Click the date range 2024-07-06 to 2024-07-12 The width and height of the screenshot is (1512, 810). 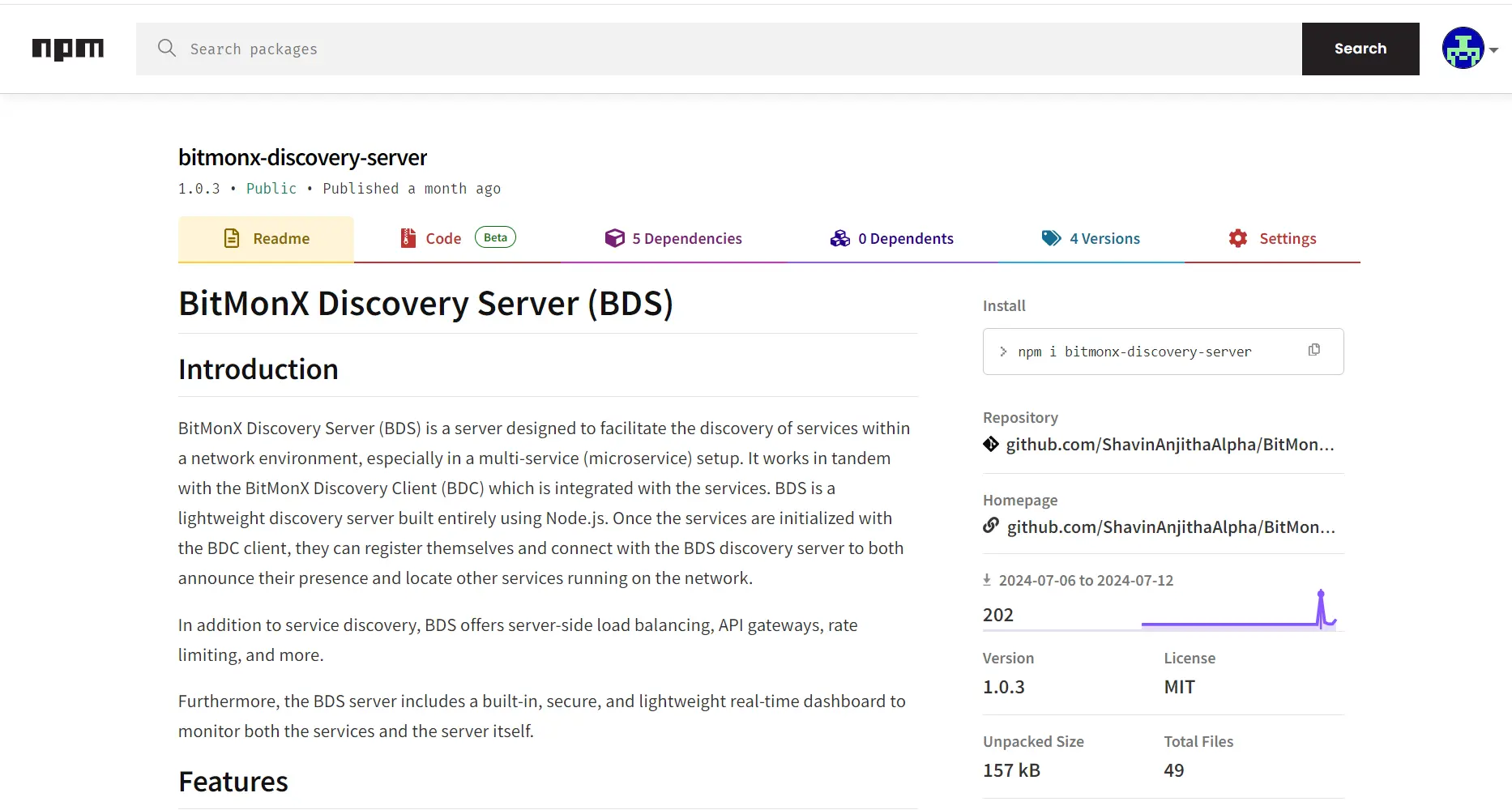(x=1086, y=580)
